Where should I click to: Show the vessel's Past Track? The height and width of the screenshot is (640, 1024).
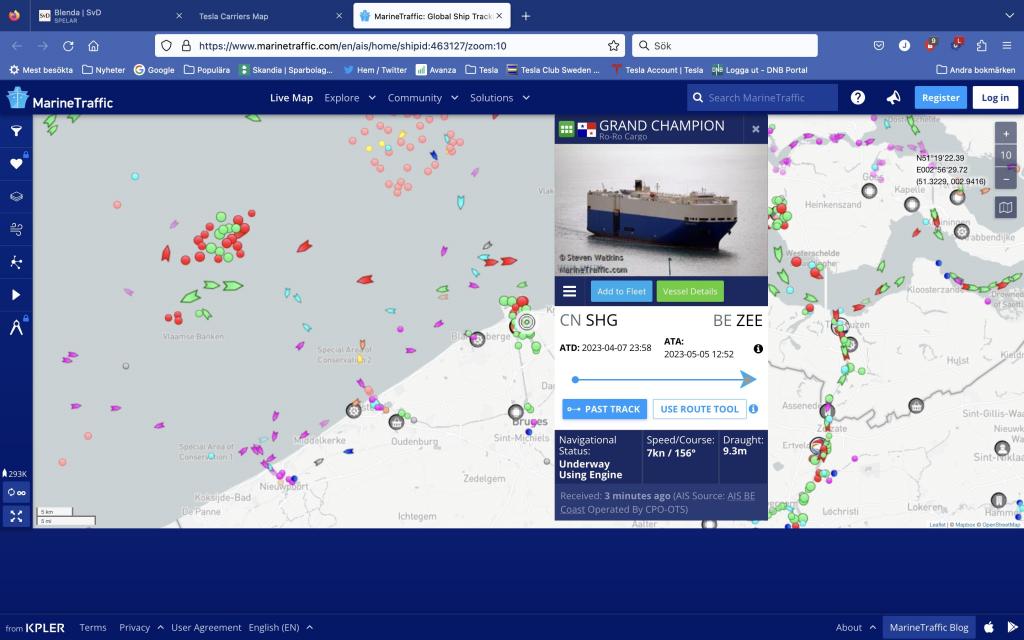click(605, 409)
